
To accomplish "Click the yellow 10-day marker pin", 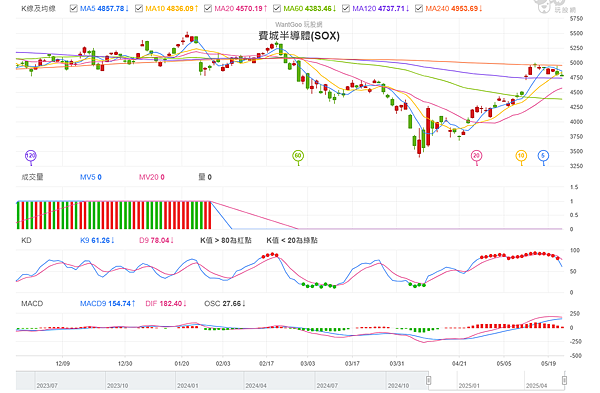I will [521, 157].
